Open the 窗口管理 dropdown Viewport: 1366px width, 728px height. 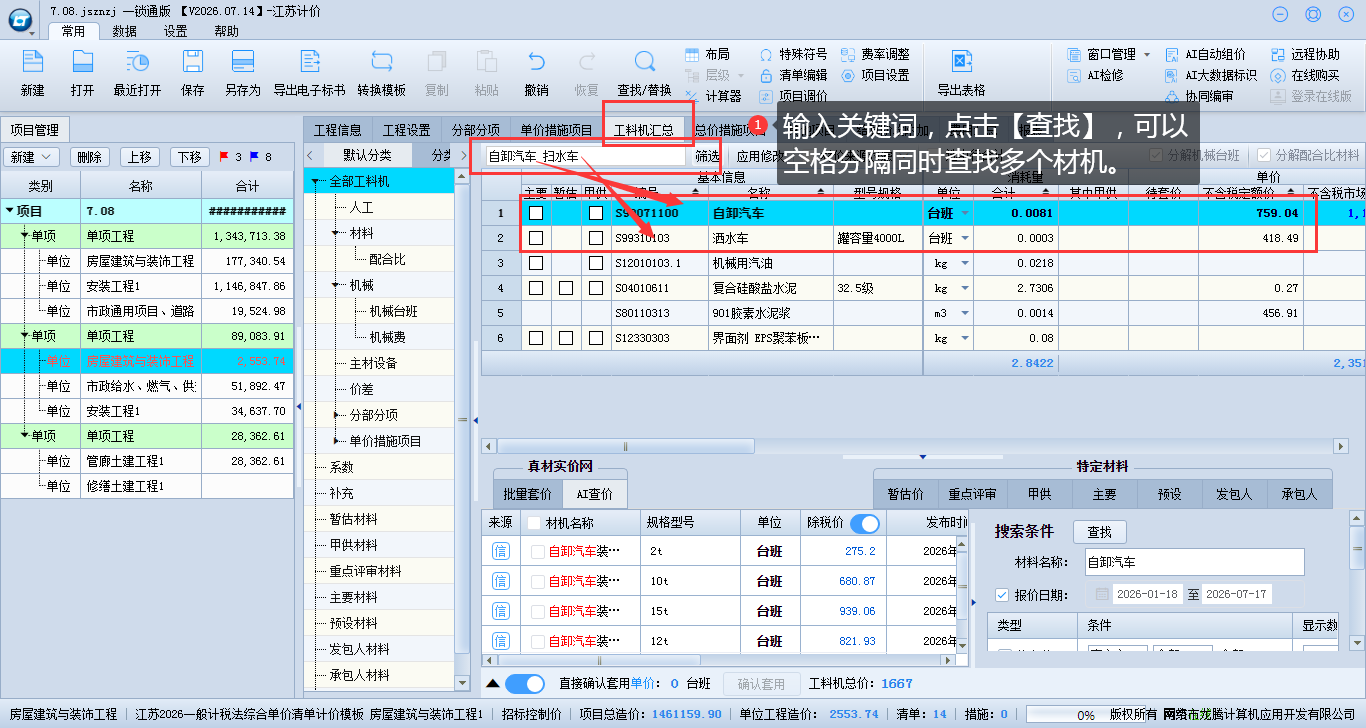1147,54
